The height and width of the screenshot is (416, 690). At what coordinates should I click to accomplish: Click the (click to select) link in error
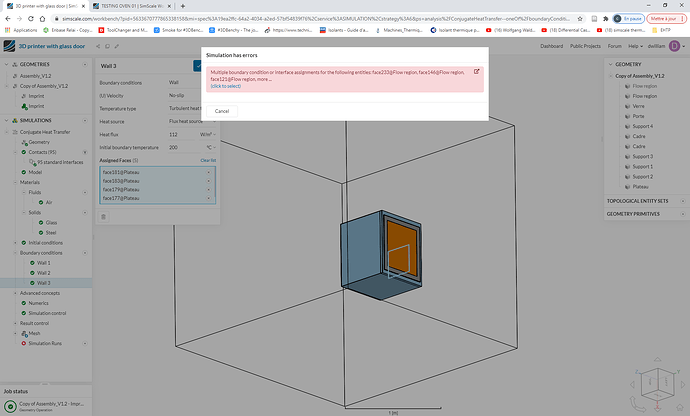coord(226,86)
